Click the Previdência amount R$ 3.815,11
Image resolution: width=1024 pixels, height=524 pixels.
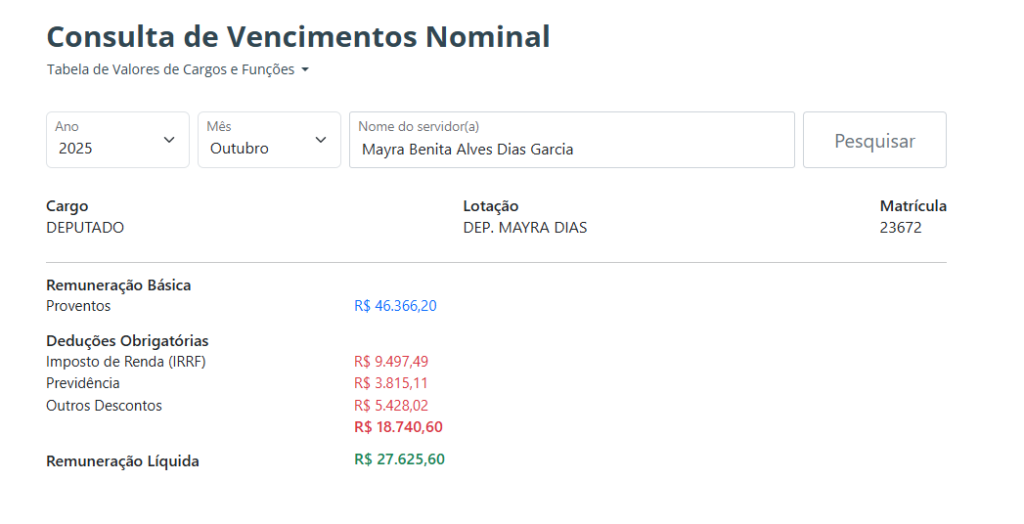pos(391,384)
